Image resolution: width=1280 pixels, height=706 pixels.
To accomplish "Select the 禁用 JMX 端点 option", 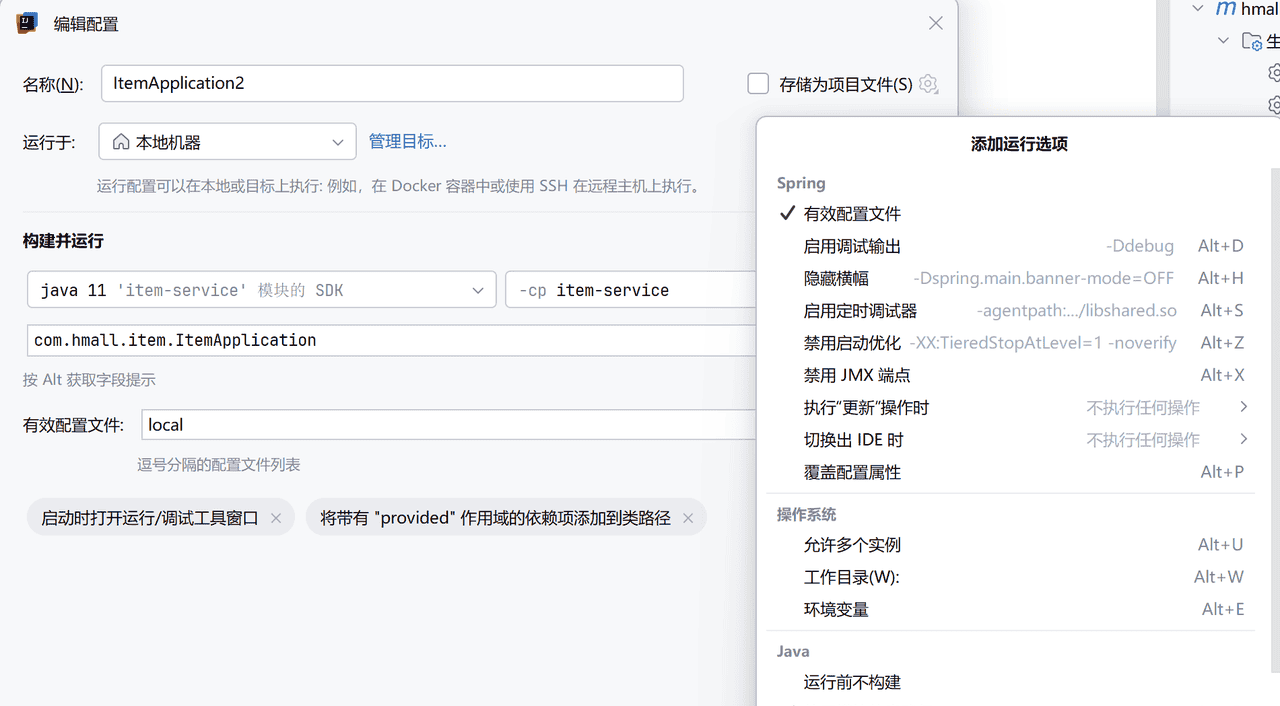I will click(x=857, y=375).
